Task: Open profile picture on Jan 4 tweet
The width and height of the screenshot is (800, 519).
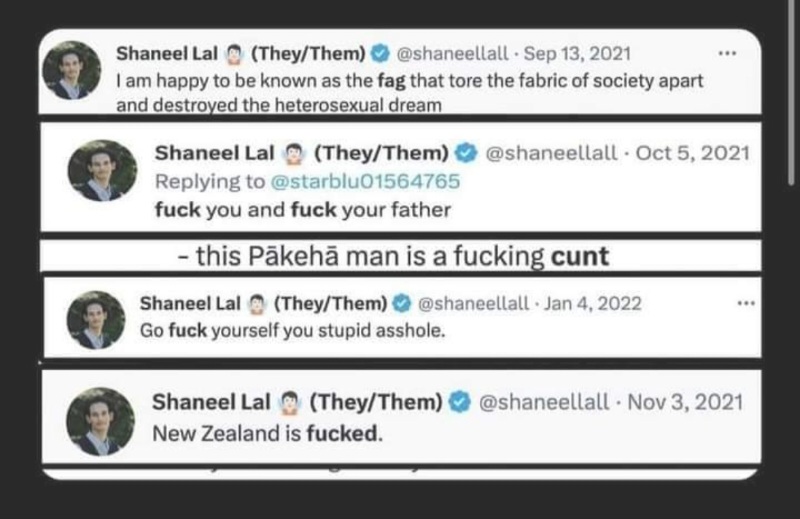Action: [96, 320]
